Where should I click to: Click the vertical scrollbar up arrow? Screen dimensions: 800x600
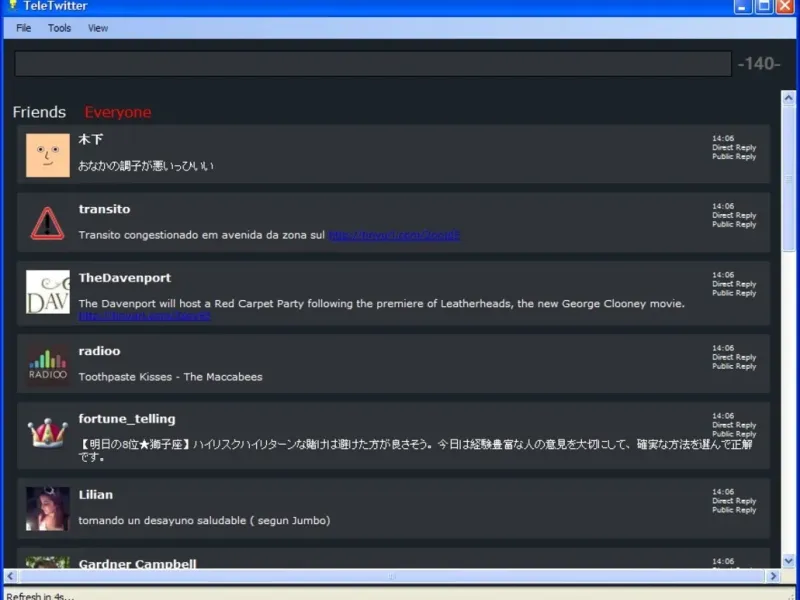click(x=789, y=98)
